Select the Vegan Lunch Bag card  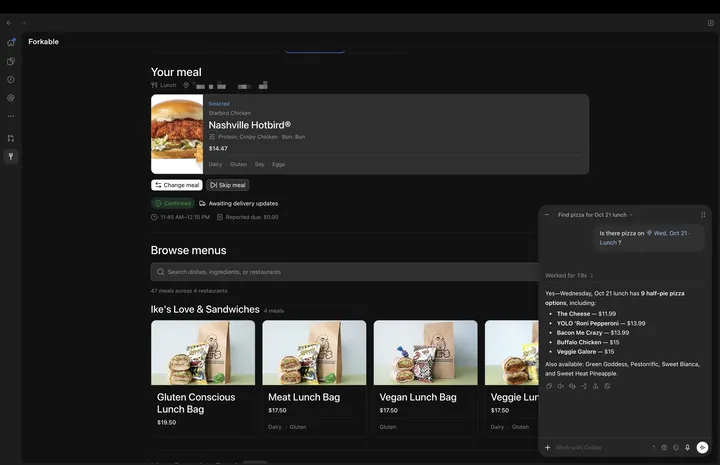(426, 376)
